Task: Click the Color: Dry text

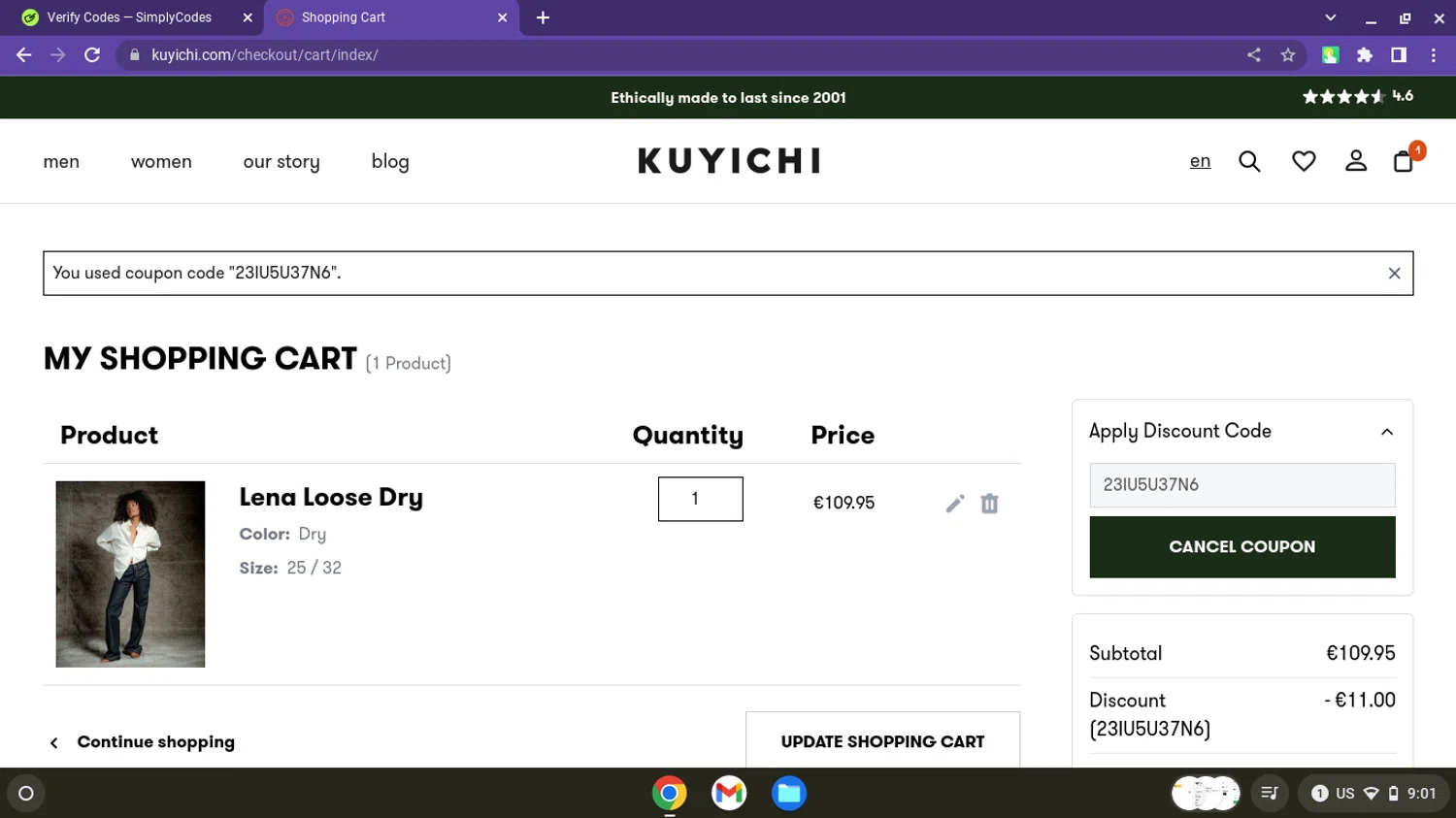Action: coord(282,534)
